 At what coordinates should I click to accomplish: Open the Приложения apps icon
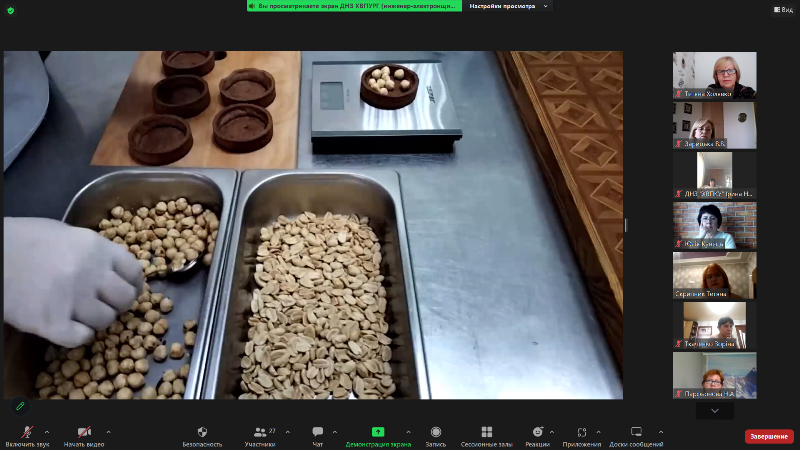click(582, 432)
